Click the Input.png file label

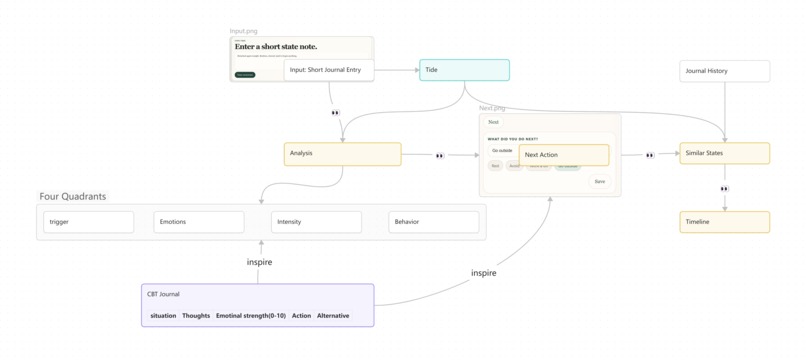coord(244,31)
